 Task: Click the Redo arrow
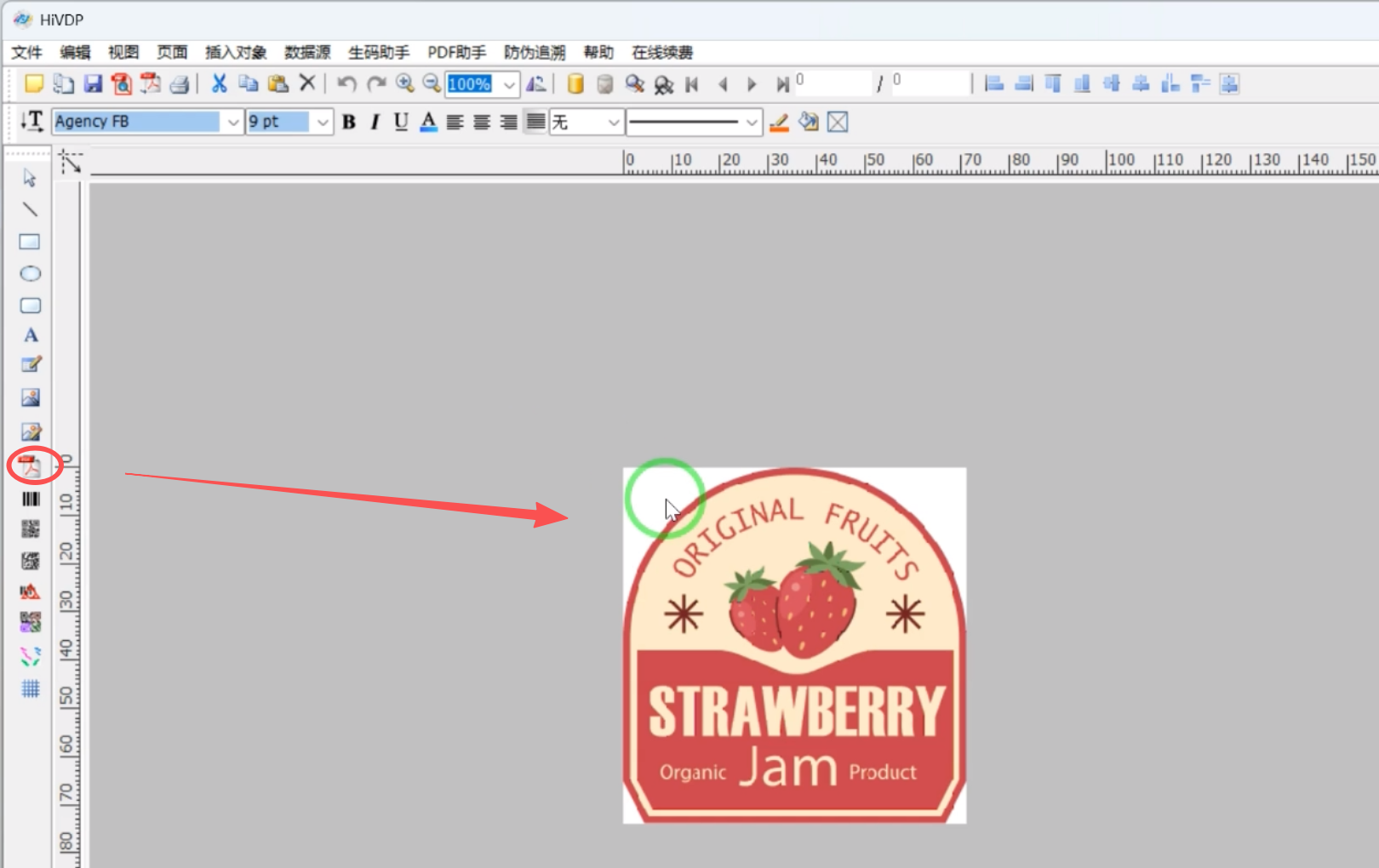tap(376, 83)
